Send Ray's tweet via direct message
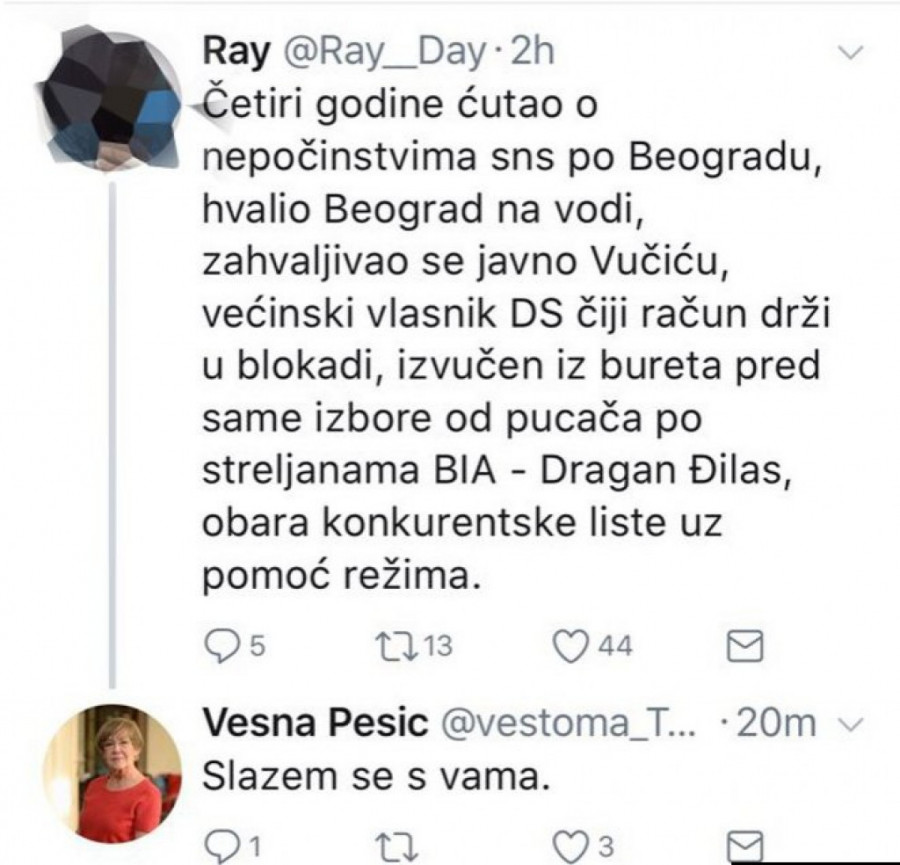 [742, 647]
